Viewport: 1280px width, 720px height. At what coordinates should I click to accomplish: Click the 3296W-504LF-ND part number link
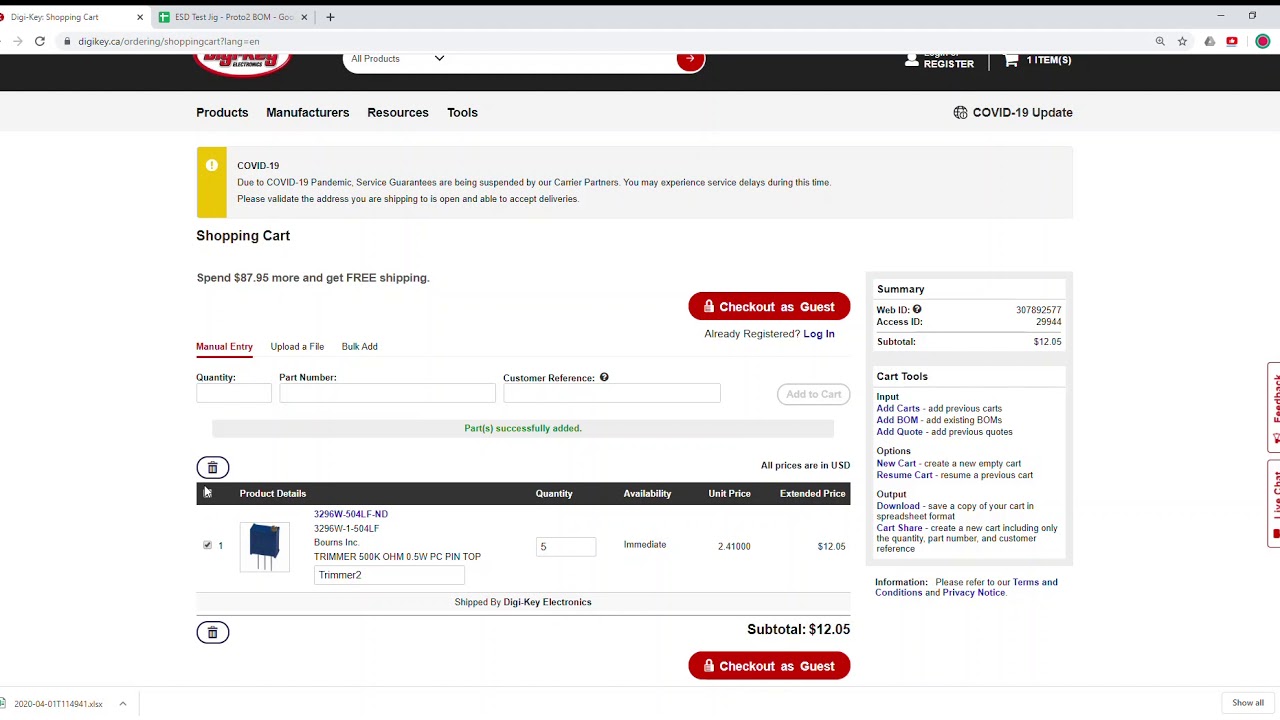[351, 514]
